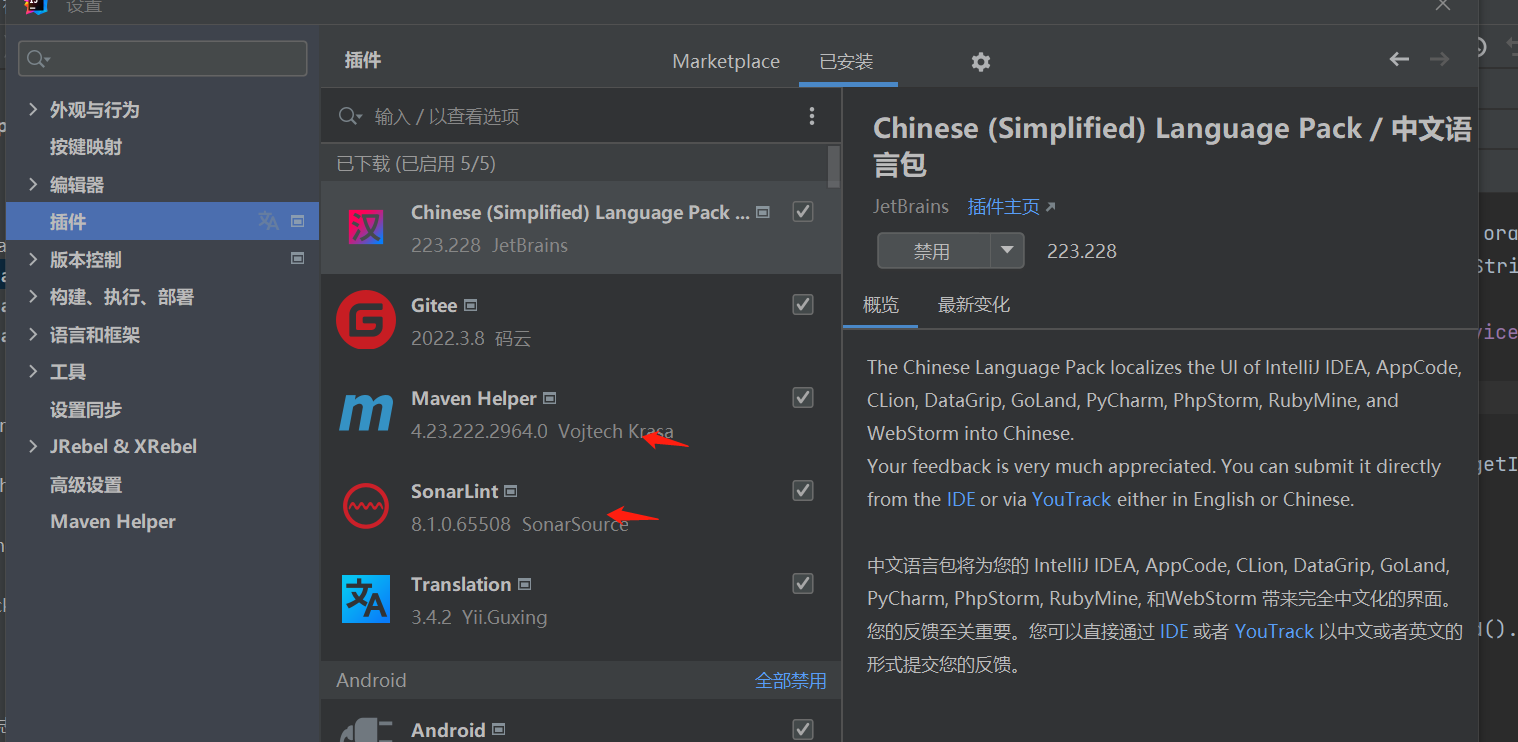Click the Chinese Language Pack plugin icon
Screen dimensions: 1518x742
[366, 227]
